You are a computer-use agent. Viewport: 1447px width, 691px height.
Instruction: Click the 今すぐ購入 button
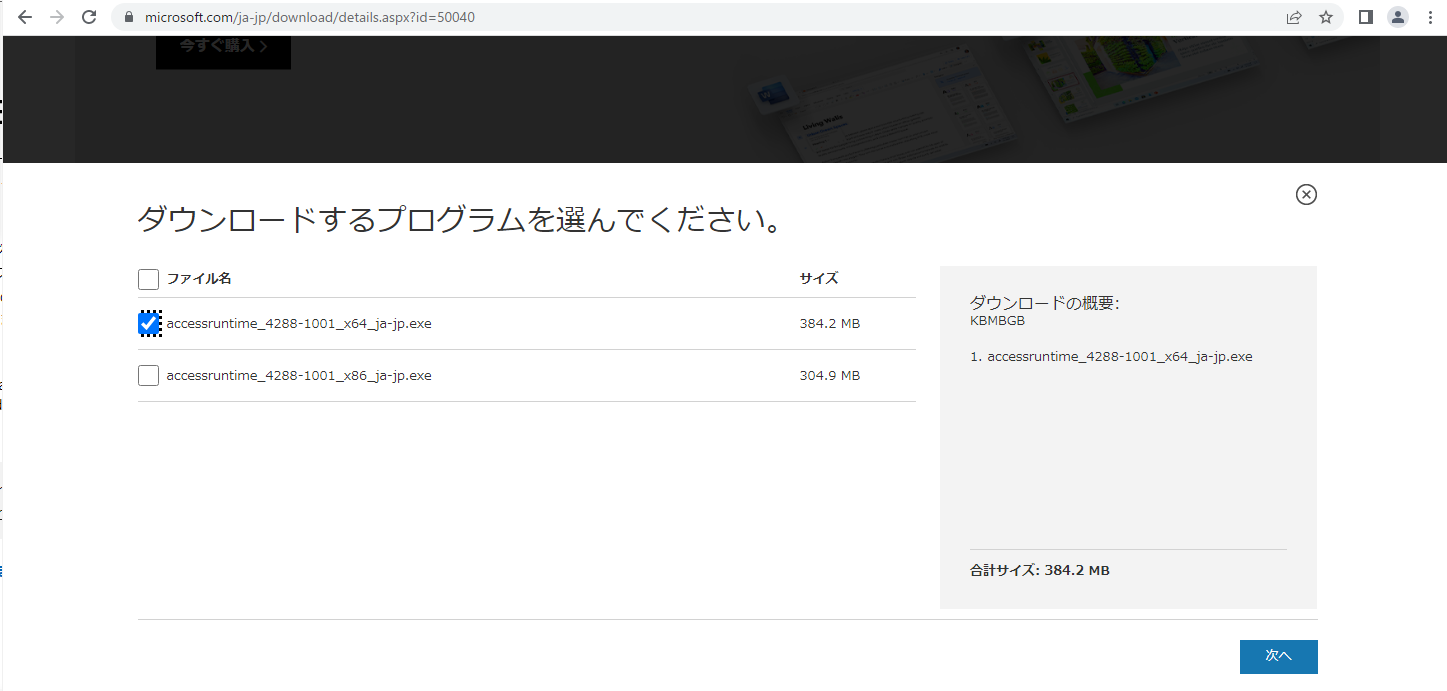[223, 47]
